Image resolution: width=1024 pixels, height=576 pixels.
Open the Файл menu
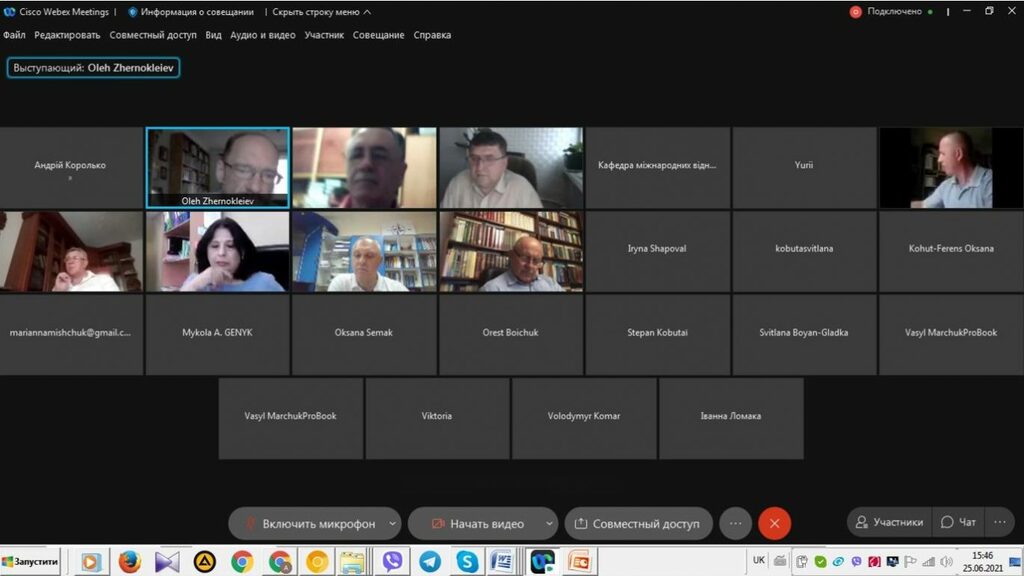[14, 35]
